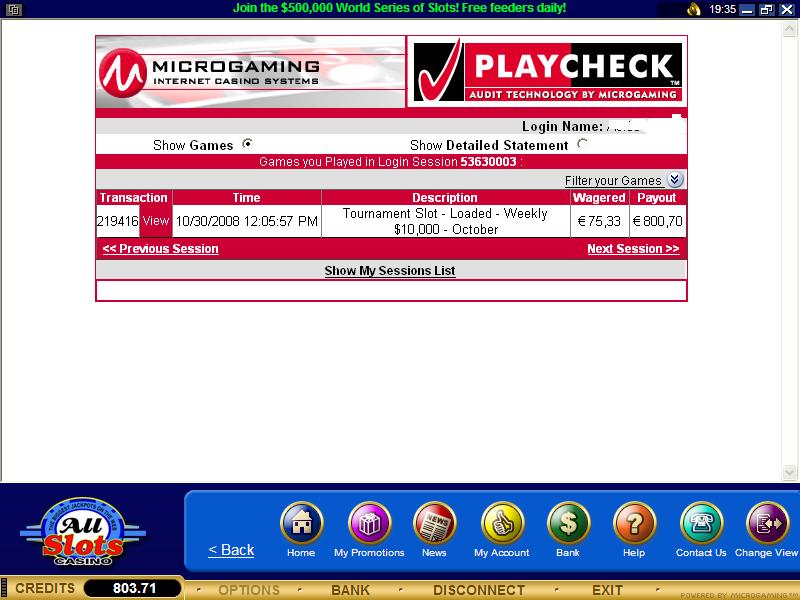Screen dimensions: 800x600
Task: Click the time 10/30/2008 12:05:57 PM
Action: click(x=246, y=221)
